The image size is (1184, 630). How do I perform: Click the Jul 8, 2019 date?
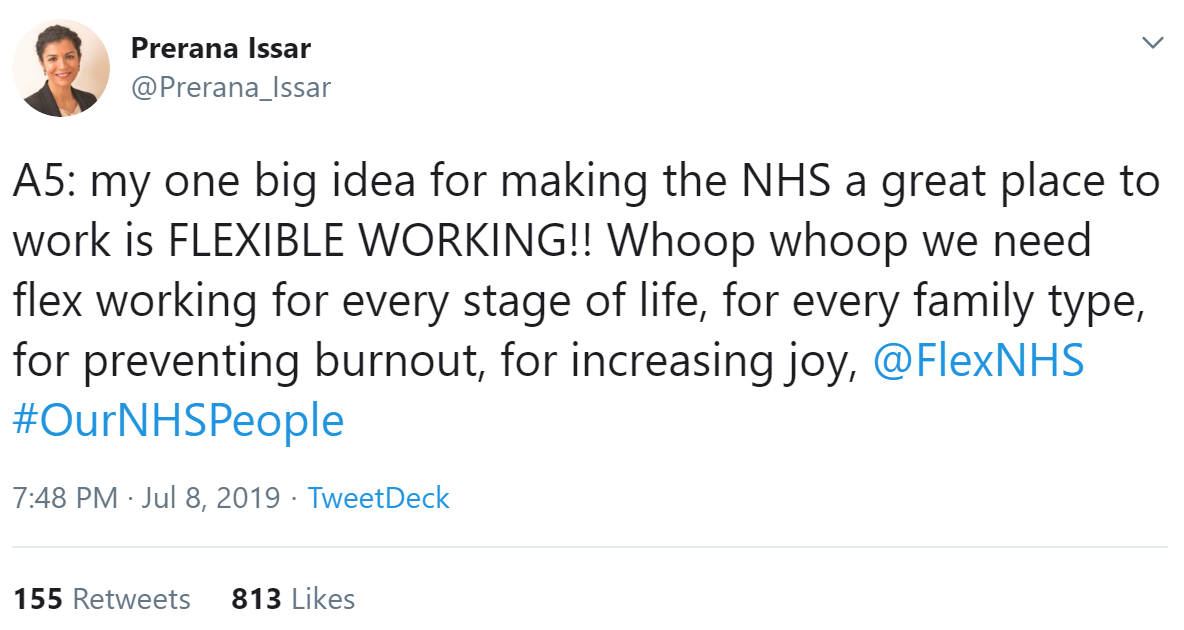[x=211, y=498]
